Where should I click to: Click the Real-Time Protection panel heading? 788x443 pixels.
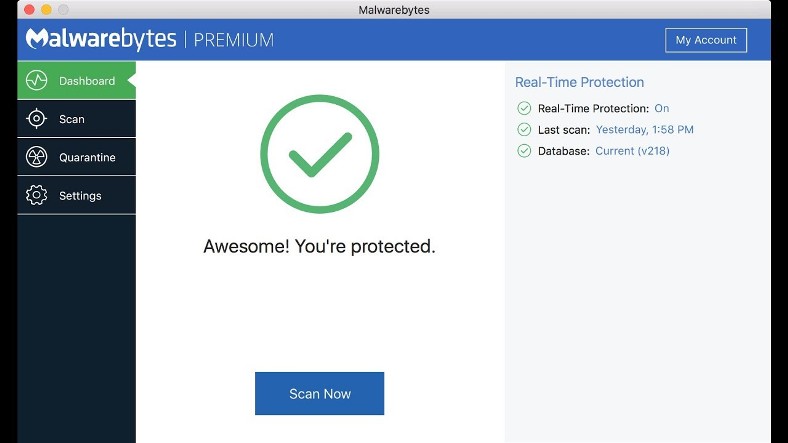[579, 82]
